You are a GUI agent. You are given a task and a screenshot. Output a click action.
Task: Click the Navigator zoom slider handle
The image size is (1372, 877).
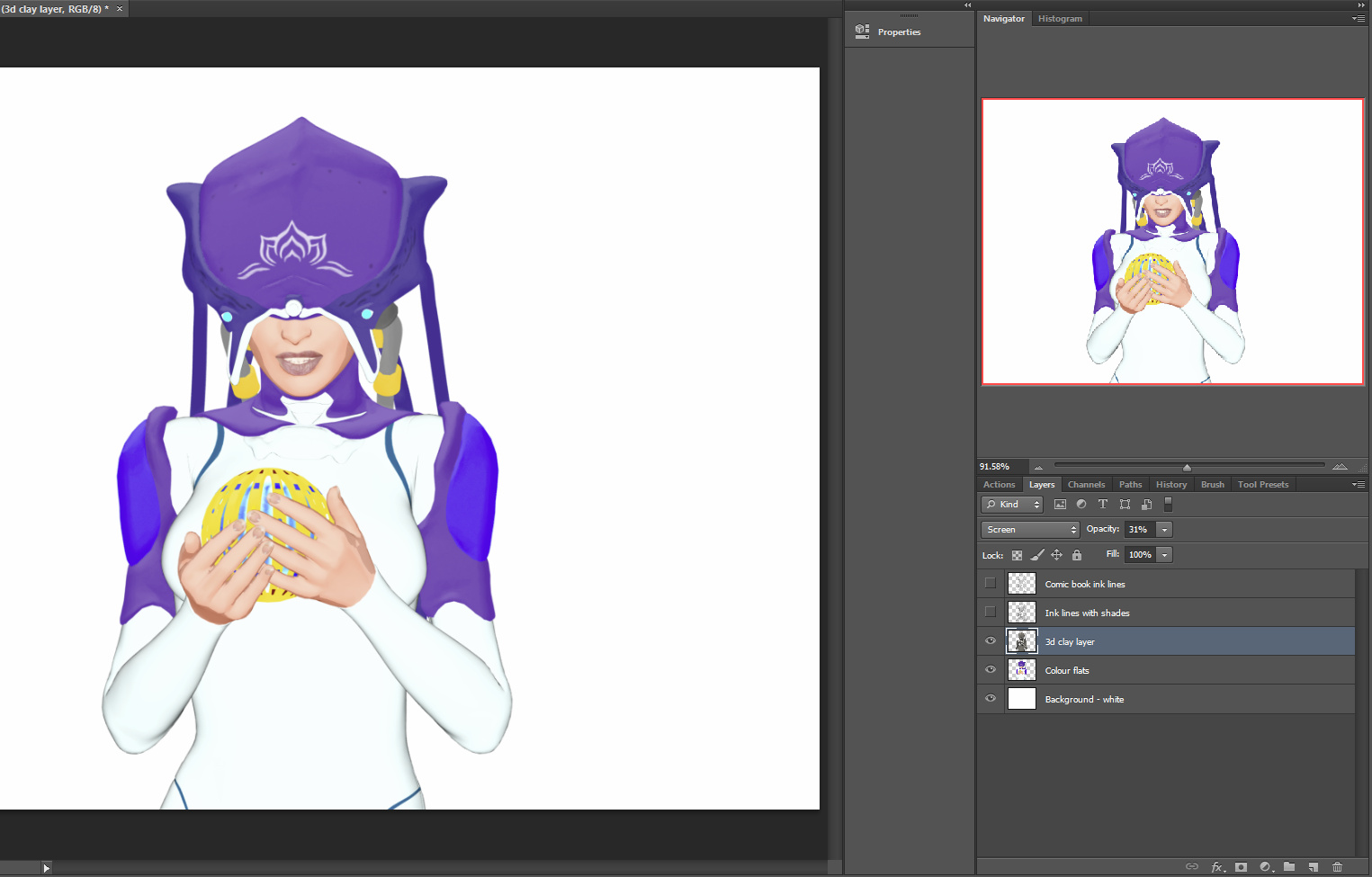coord(1187,468)
